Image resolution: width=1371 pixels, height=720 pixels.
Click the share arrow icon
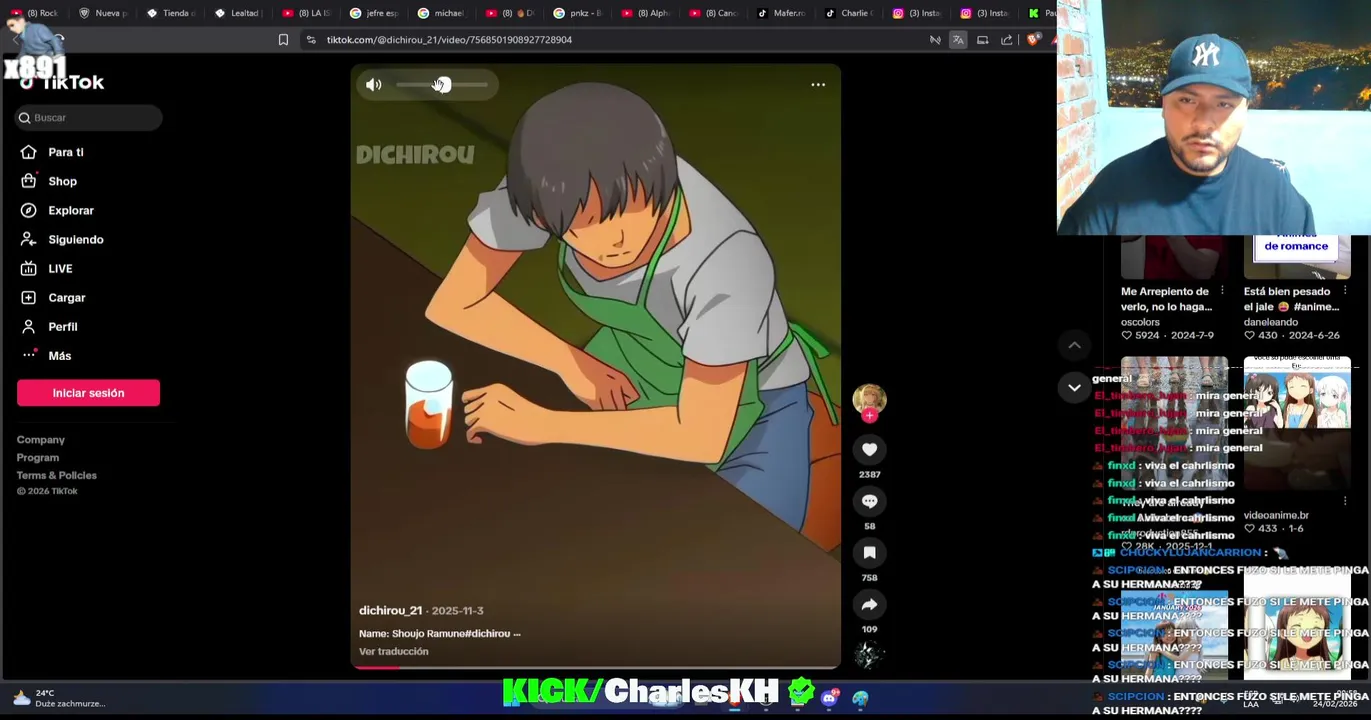click(x=869, y=605)
